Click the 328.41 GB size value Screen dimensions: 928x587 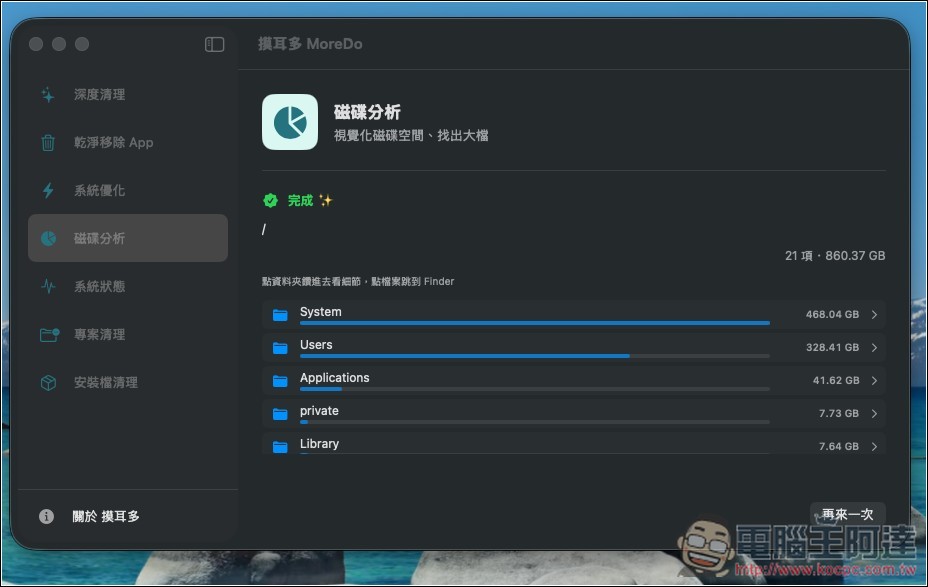point(832,348)
